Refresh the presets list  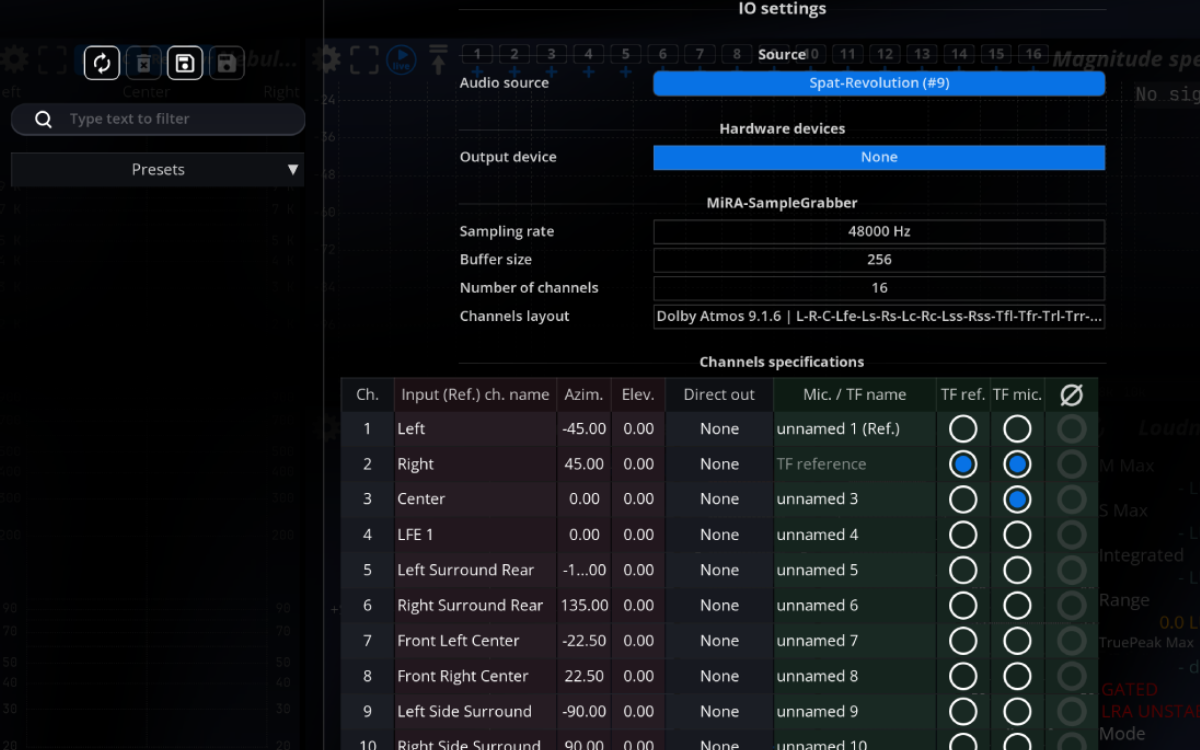point(100,62)
